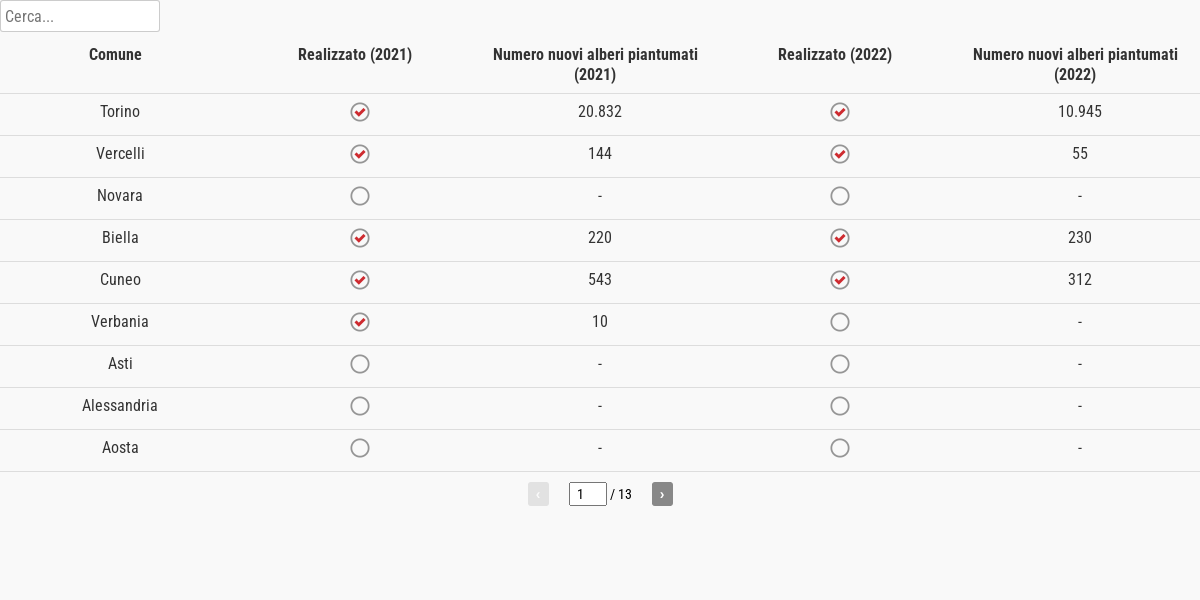Focus the Cerca search field
This screenshot has height=600, width=1200.
(80, 16)
